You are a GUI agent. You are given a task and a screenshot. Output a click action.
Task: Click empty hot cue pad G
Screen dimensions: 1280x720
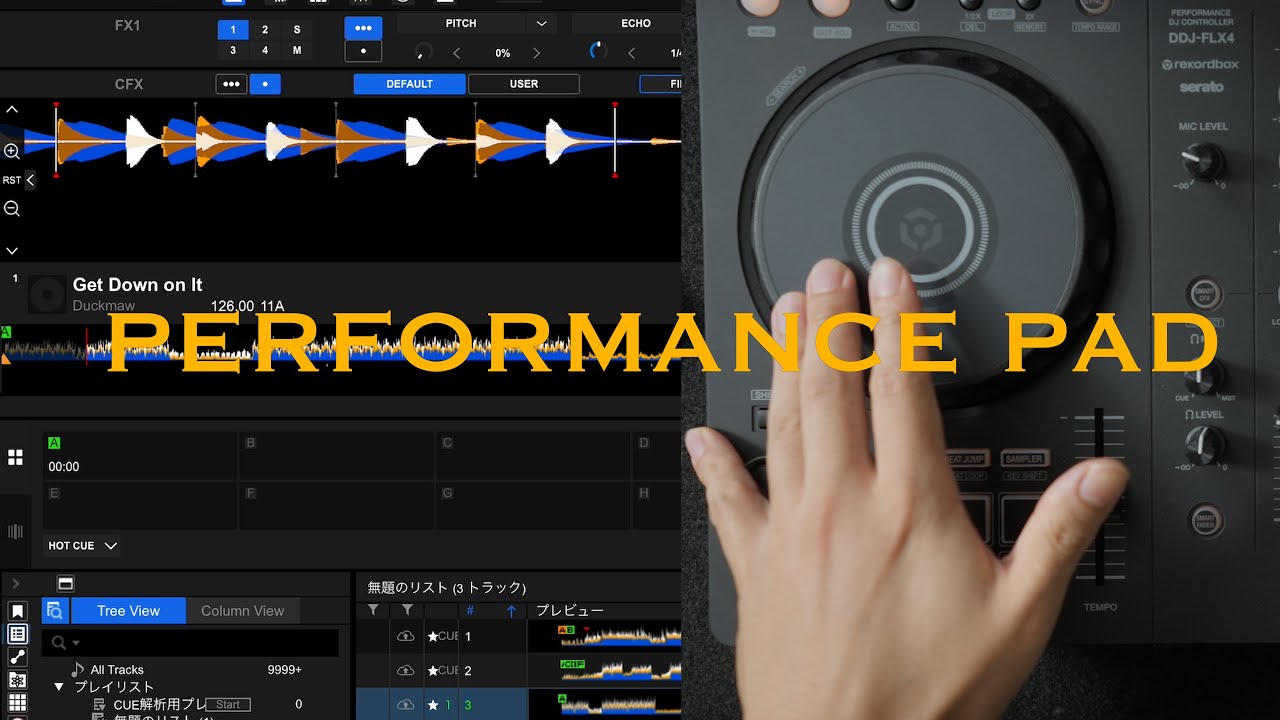click(534, 506)
